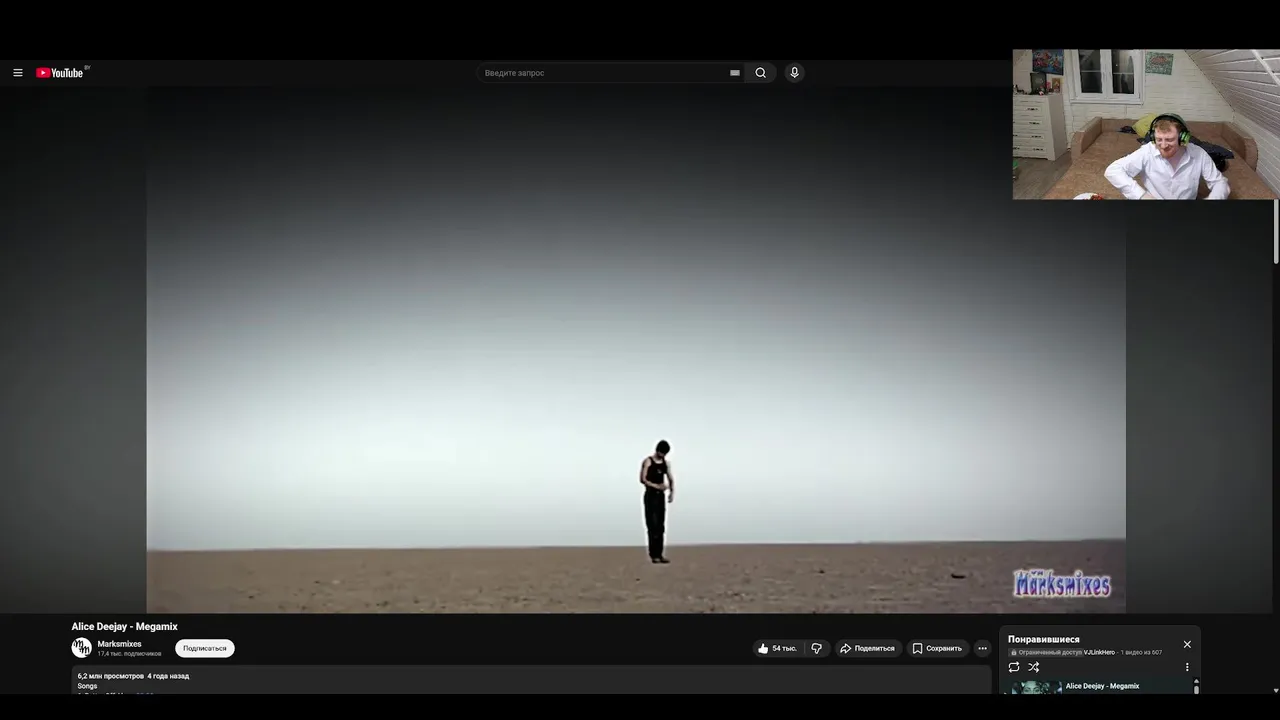Toggle playlist loop
This screenshot has width=1280, height=720.
(1014, 667)
